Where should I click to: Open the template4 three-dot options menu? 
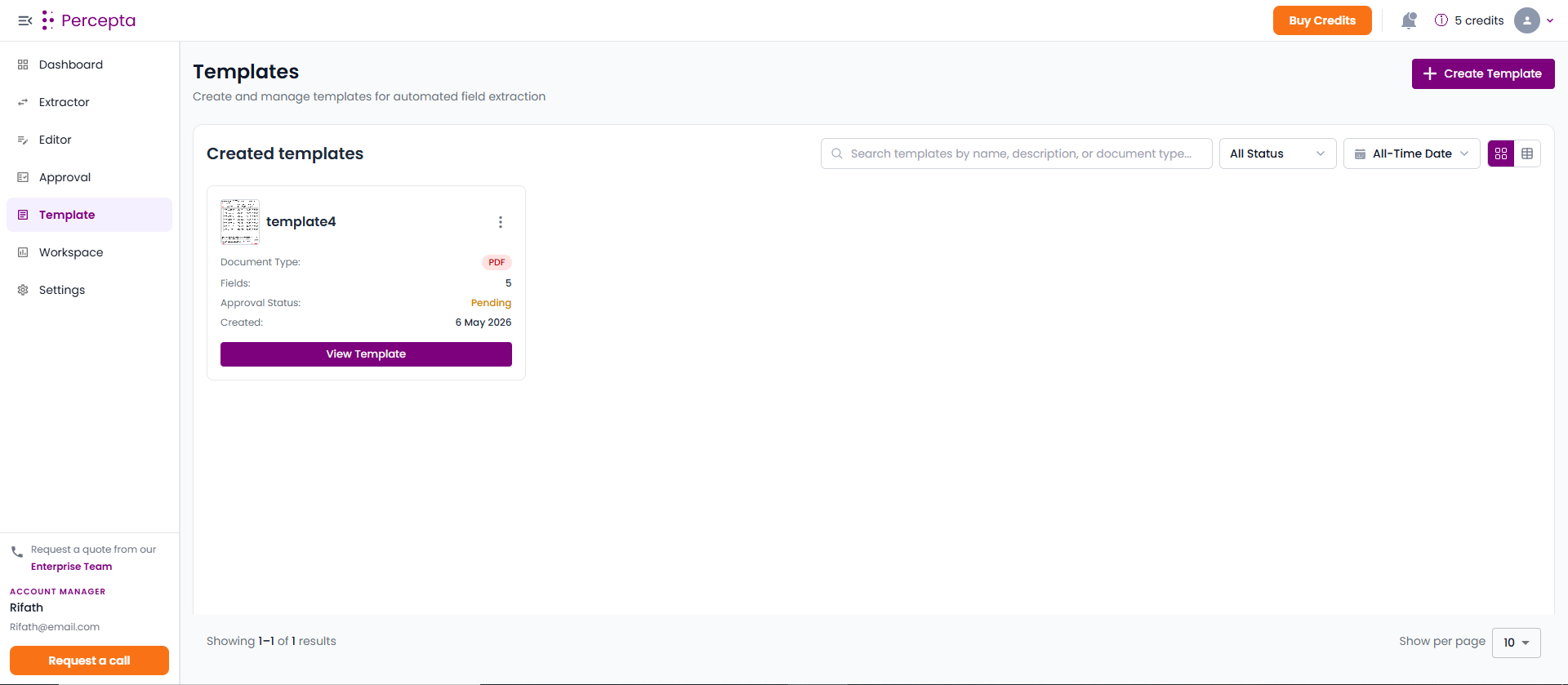click(x=501, y=222)
